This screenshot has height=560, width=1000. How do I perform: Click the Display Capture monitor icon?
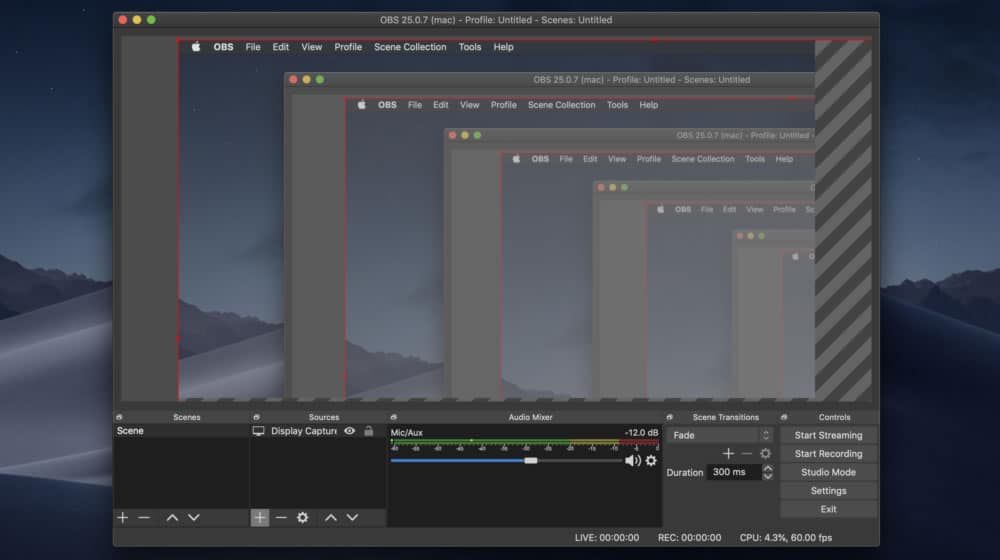258,431
